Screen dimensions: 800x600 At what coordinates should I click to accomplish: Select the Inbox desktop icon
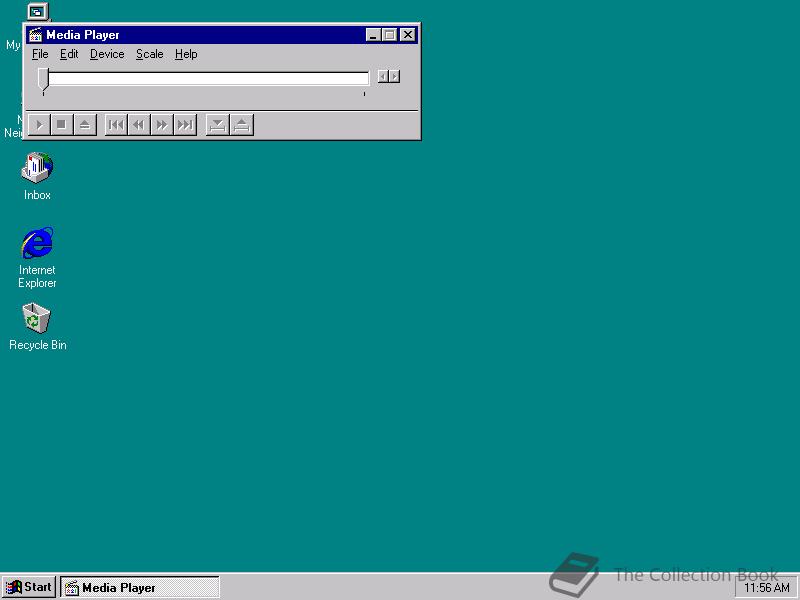click(37, 176)
